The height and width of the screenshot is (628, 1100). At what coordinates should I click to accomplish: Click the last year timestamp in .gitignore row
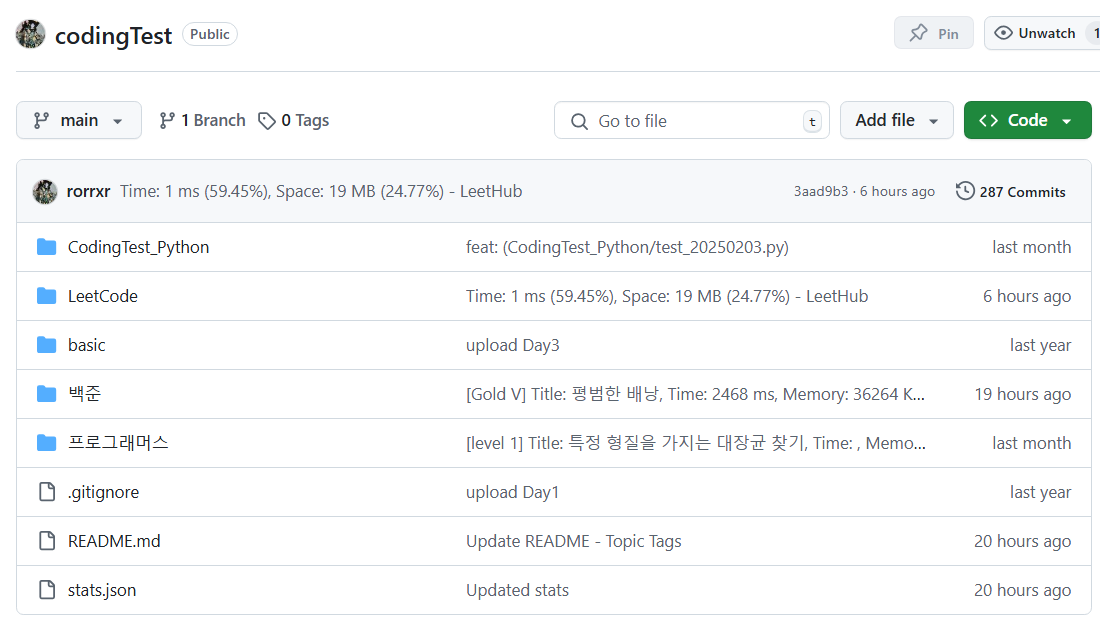click(1040, 493)
